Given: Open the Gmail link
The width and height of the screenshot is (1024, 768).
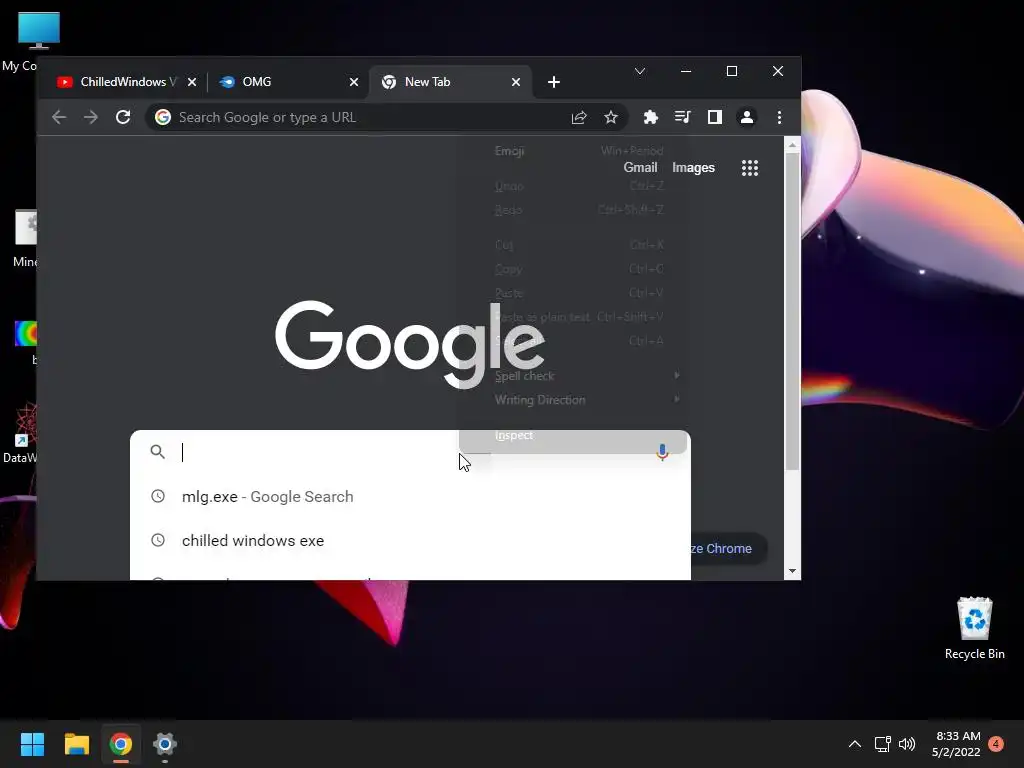Looking at the screenshot, I should pos(640,168).
